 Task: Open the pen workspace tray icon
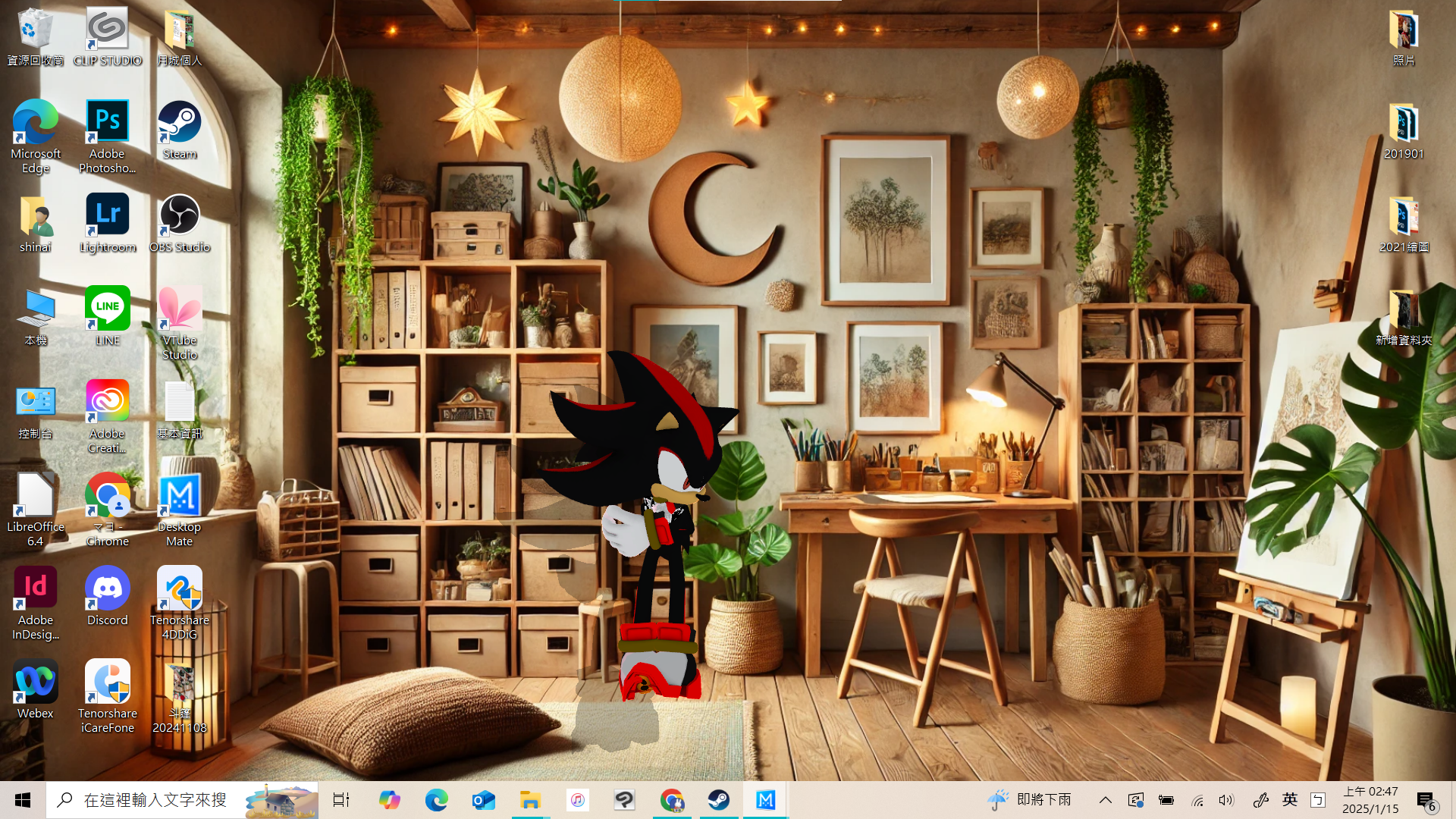point(1260,800)
